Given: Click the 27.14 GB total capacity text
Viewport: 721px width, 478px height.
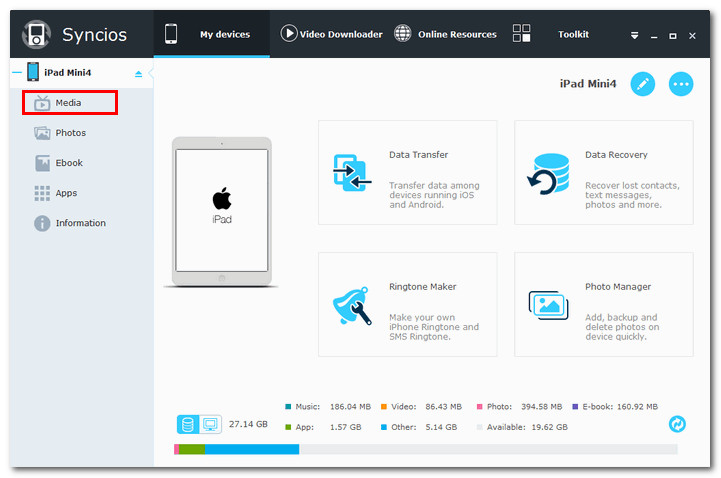Looking at the screenshot, I should tap(248, 424).
